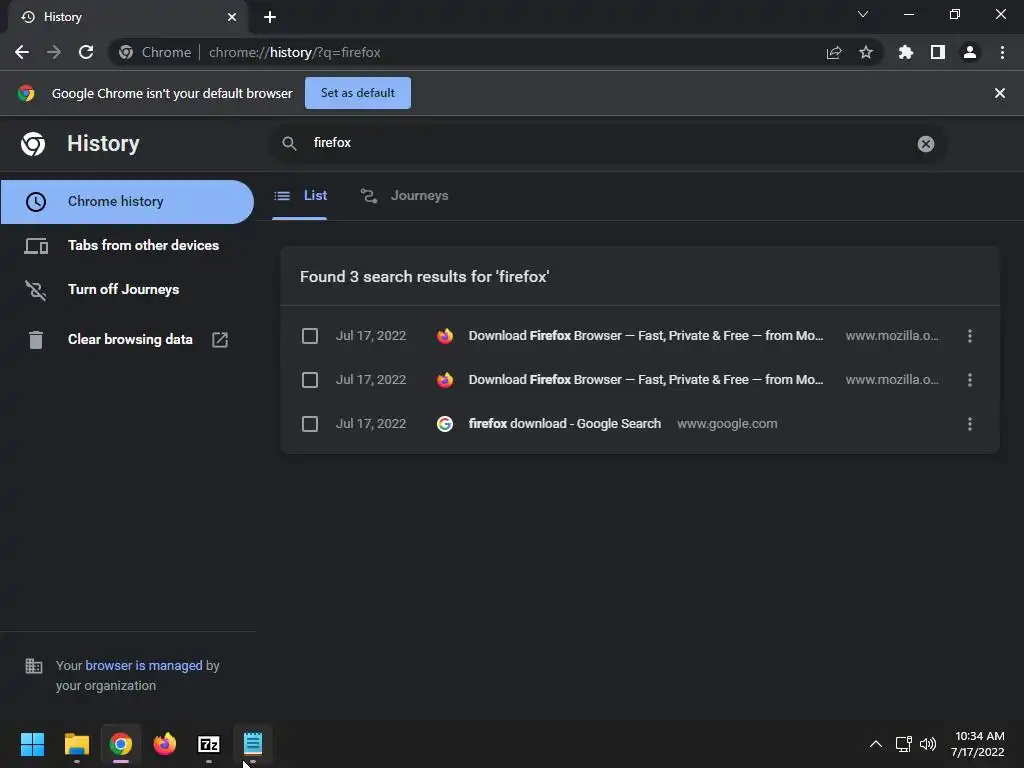Launch Firefox from the taskbar
This screenshot has height=768, width=1024.
pyautogui.click(x=165, y=744)
